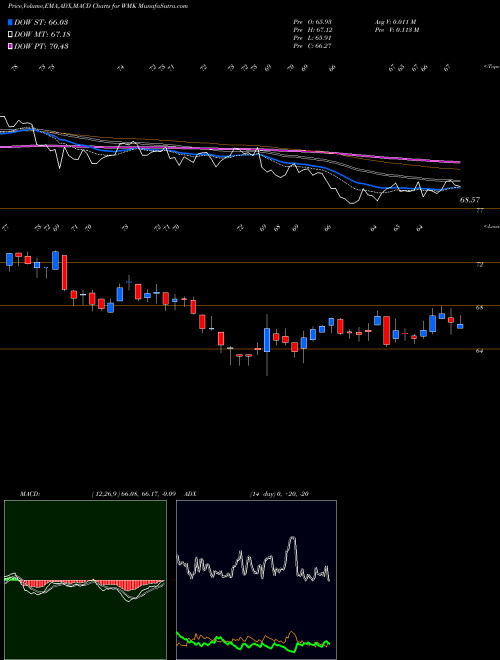
Task: Click the 'ADX' panel heading
Action: click(191, 494)
